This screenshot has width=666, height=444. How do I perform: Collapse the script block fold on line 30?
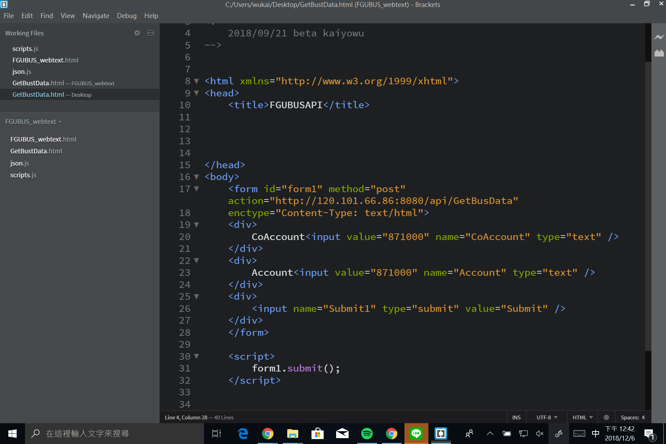pos(196,356)
